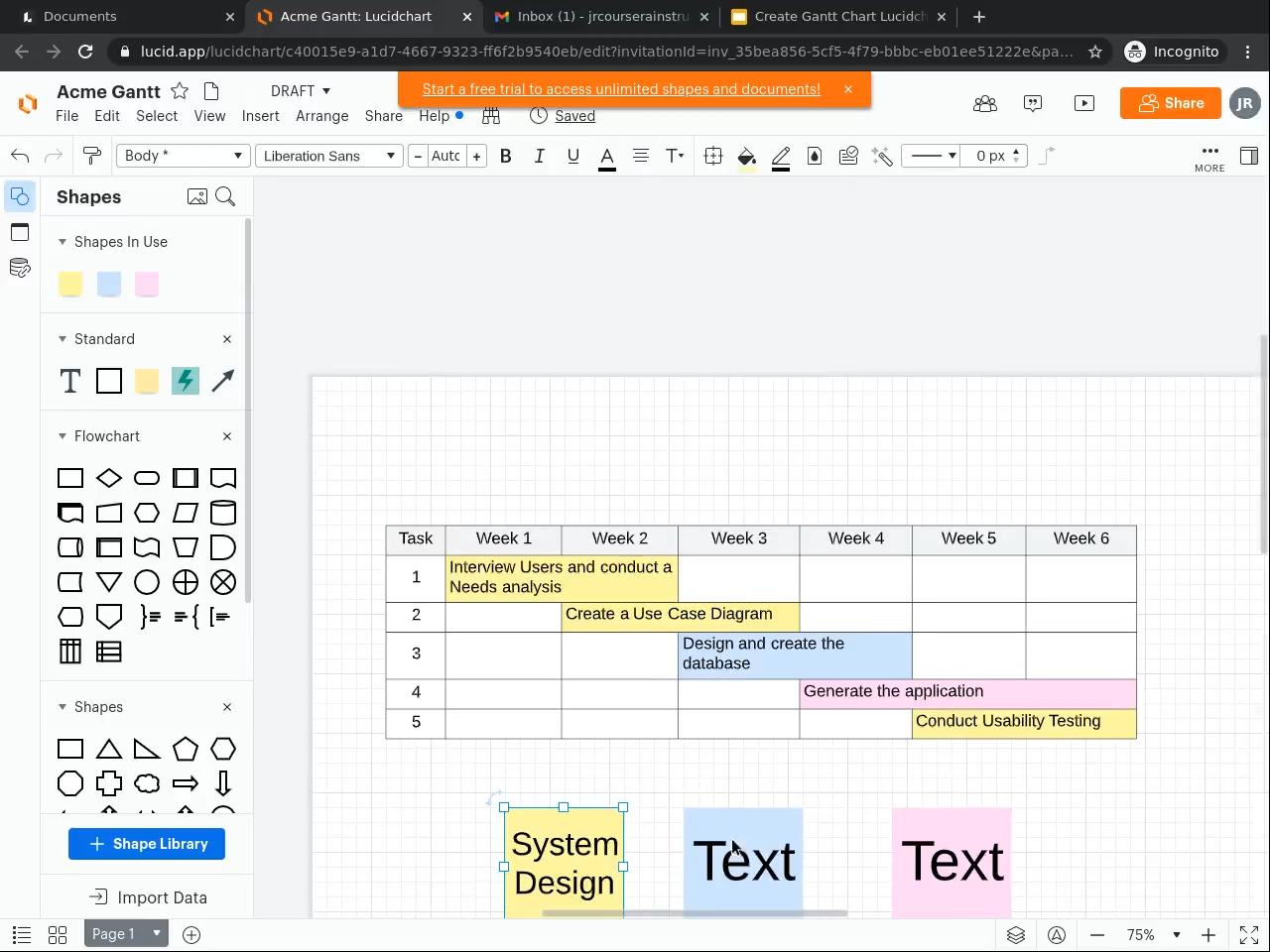Open the Liberation Sans font dropdown

pos(328,156)
